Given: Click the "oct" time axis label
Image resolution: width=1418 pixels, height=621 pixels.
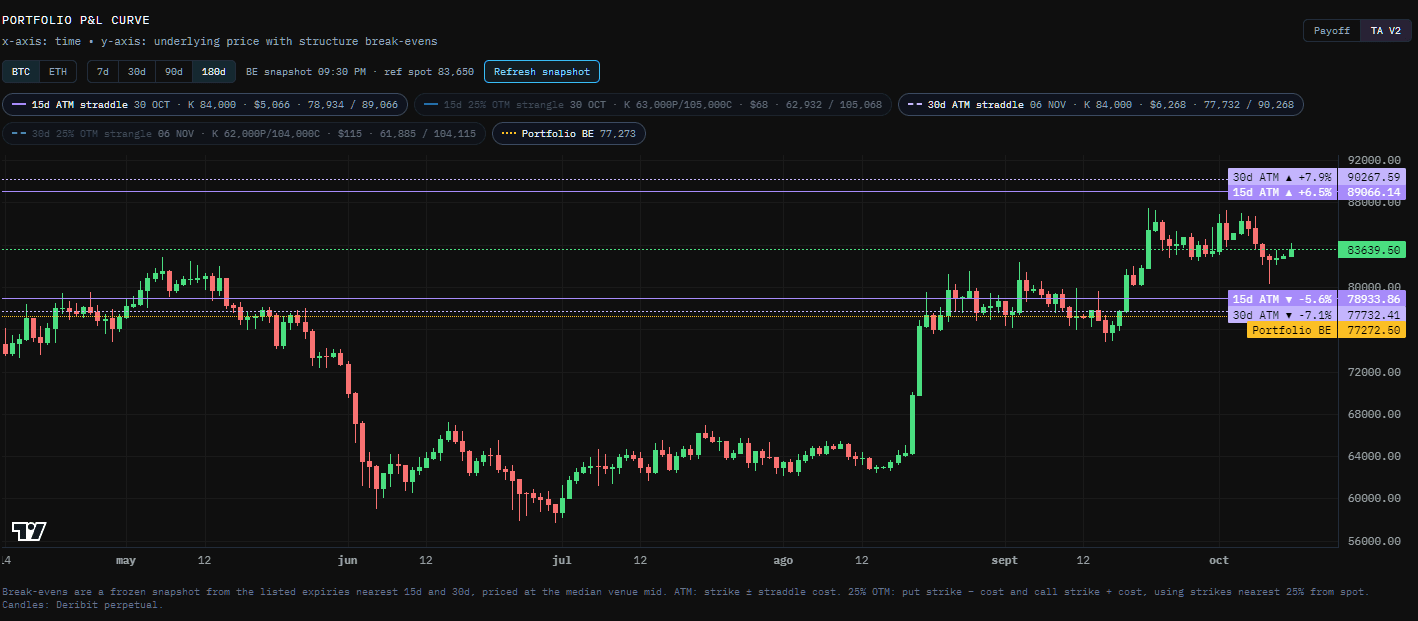Looking at the screenshot, I should (1219, 560).
